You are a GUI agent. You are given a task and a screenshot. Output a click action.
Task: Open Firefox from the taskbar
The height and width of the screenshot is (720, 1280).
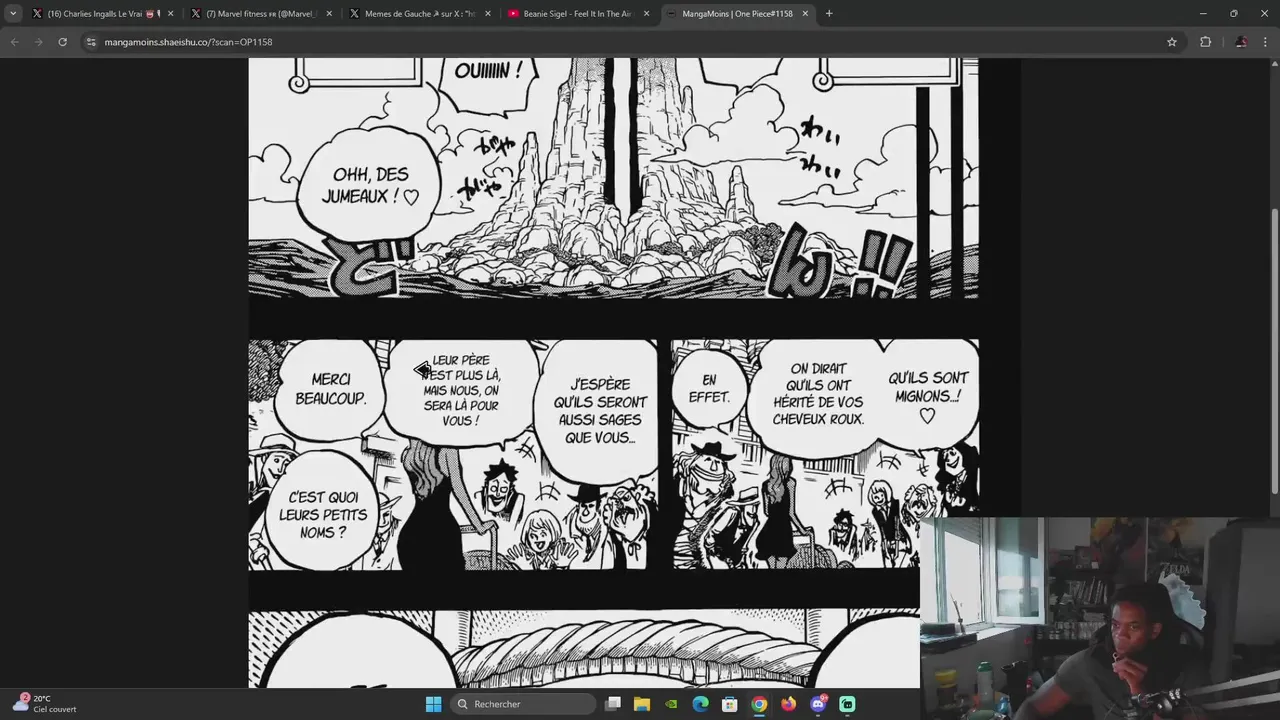[788, 704]
